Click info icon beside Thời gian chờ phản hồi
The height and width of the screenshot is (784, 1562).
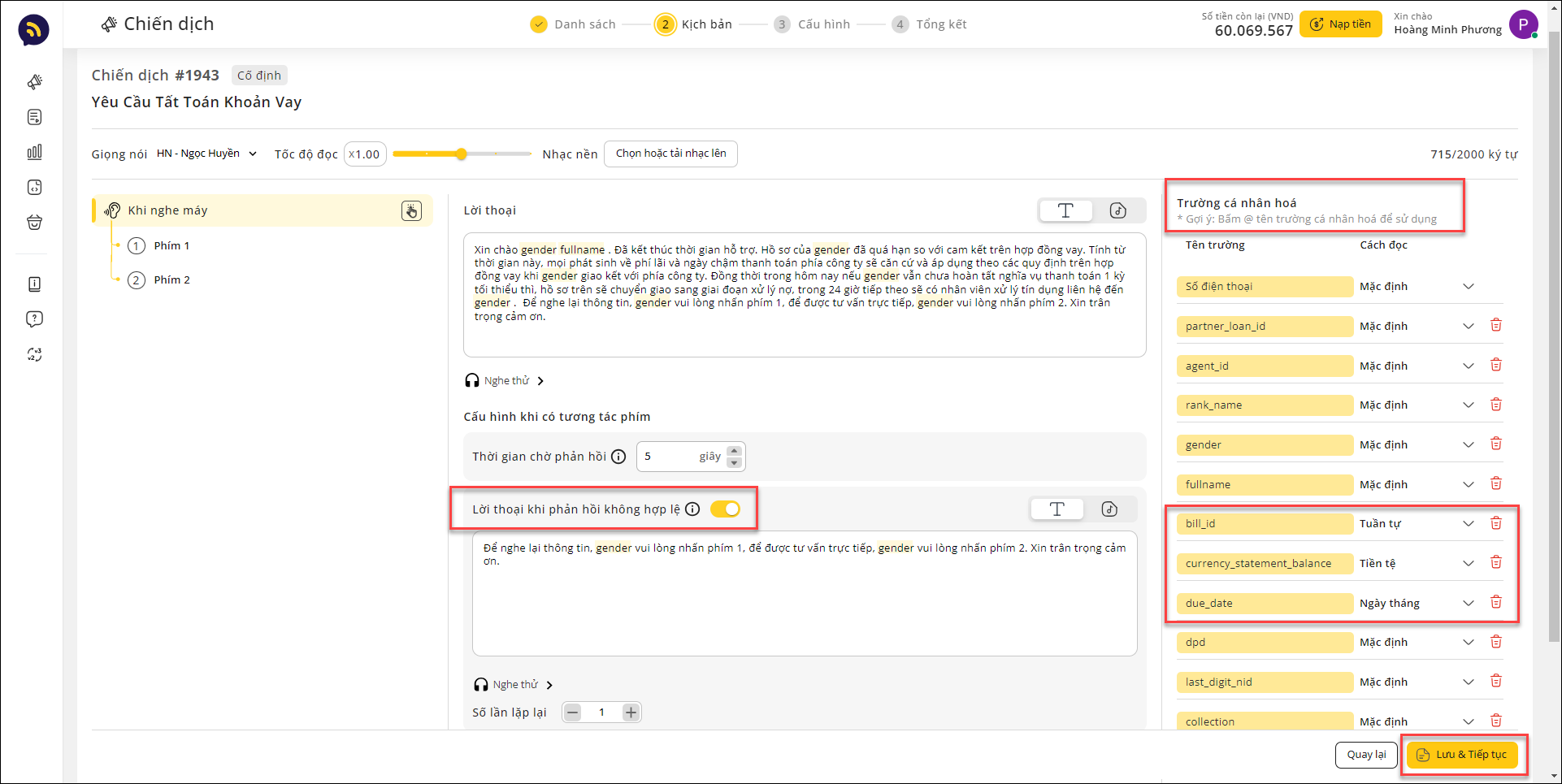[618, 457]
